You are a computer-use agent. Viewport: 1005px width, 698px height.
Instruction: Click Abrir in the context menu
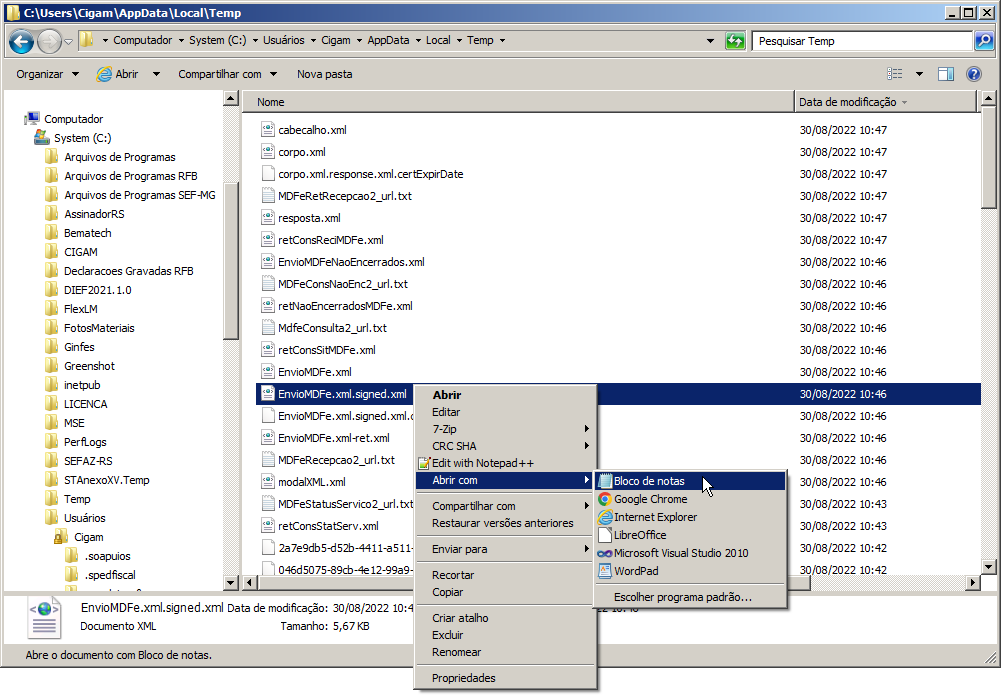coord(505,395)
